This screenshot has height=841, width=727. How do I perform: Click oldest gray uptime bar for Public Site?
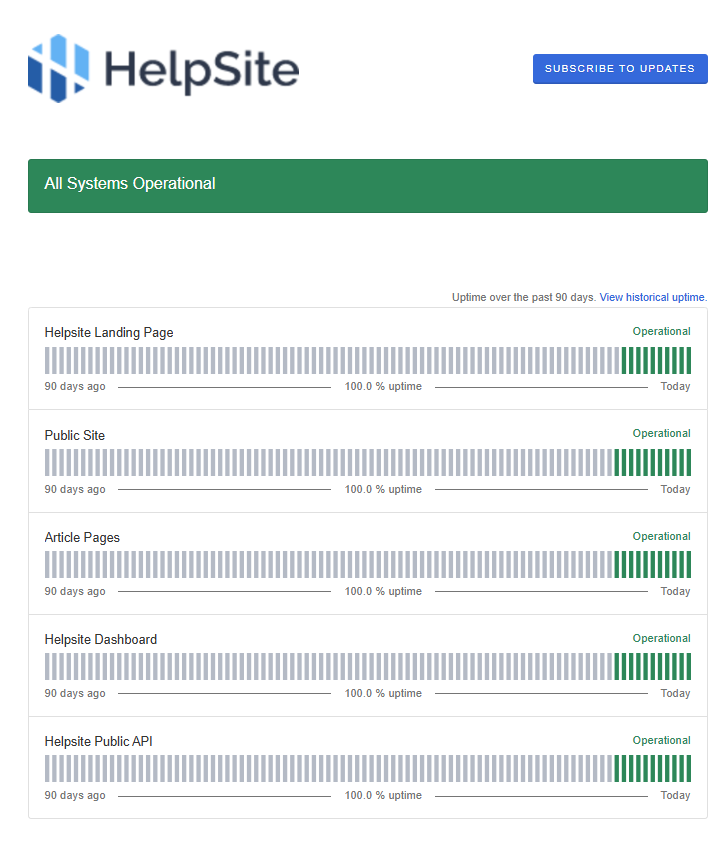47,462
